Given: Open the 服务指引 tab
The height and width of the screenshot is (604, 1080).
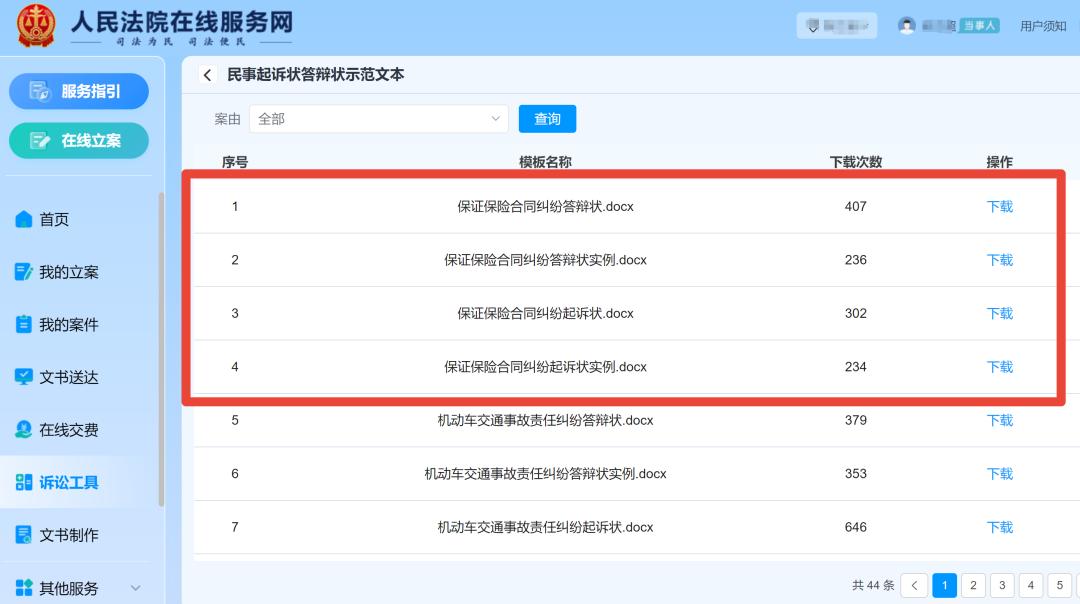Looking at the screenshot, I should (x=79, y=91).
